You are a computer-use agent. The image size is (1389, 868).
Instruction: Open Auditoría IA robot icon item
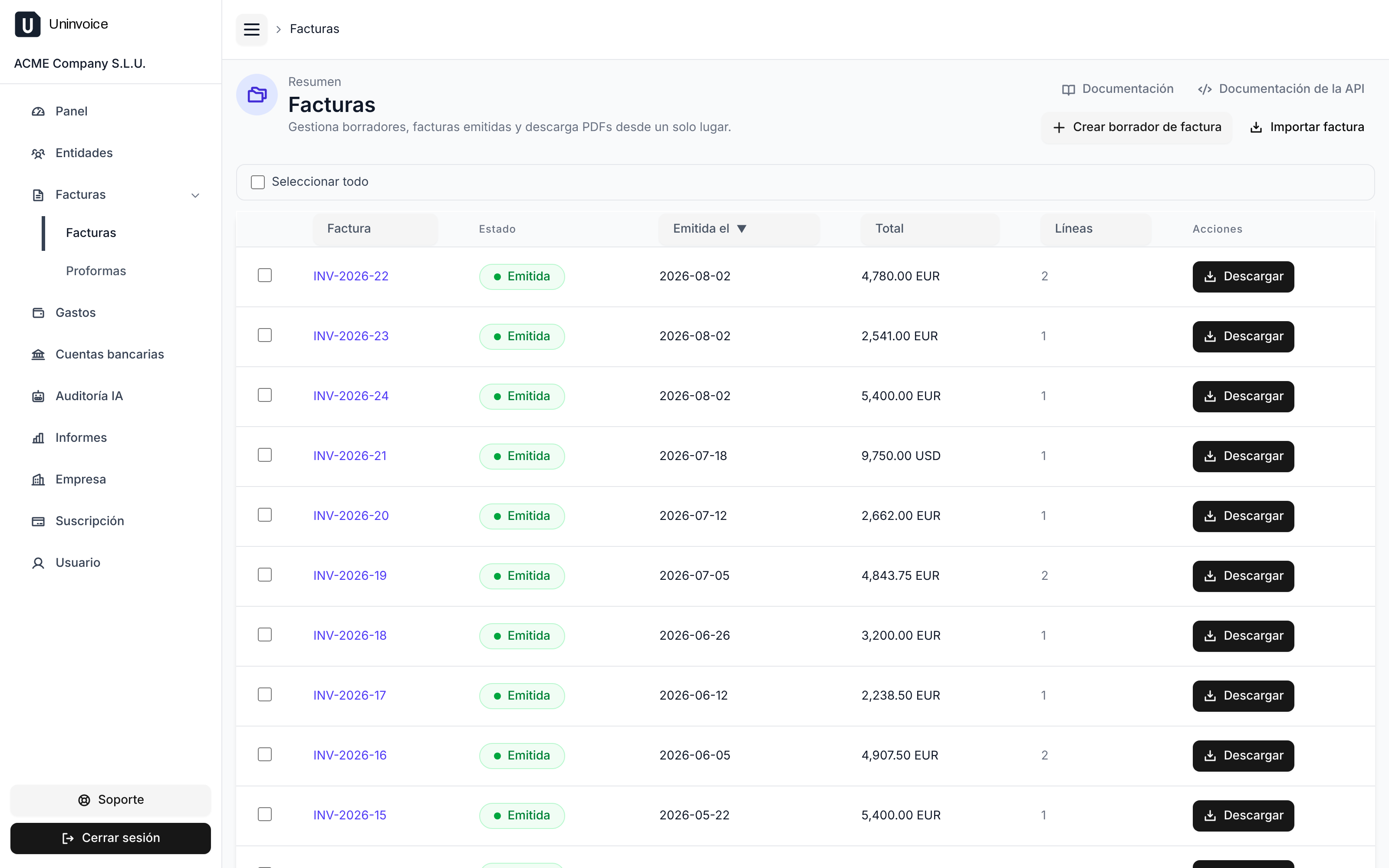(39, 396)
